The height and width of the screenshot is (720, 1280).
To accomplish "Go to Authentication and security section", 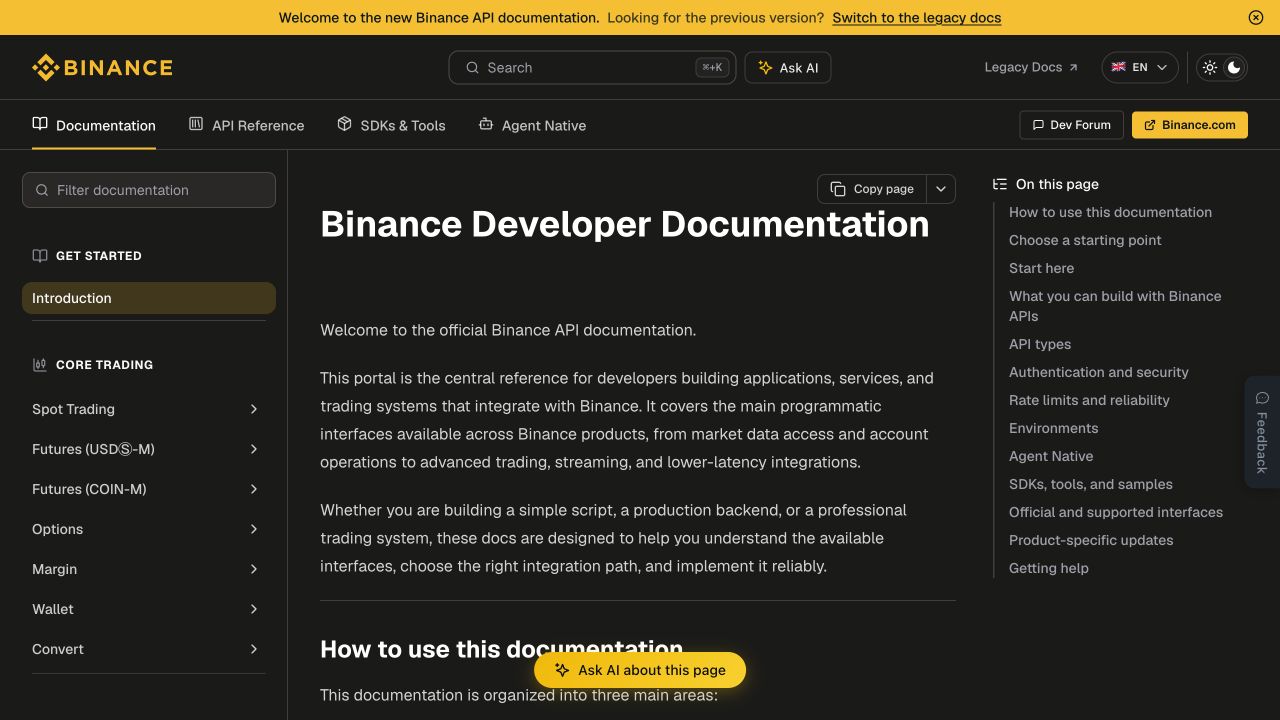I will [1099, 372].
